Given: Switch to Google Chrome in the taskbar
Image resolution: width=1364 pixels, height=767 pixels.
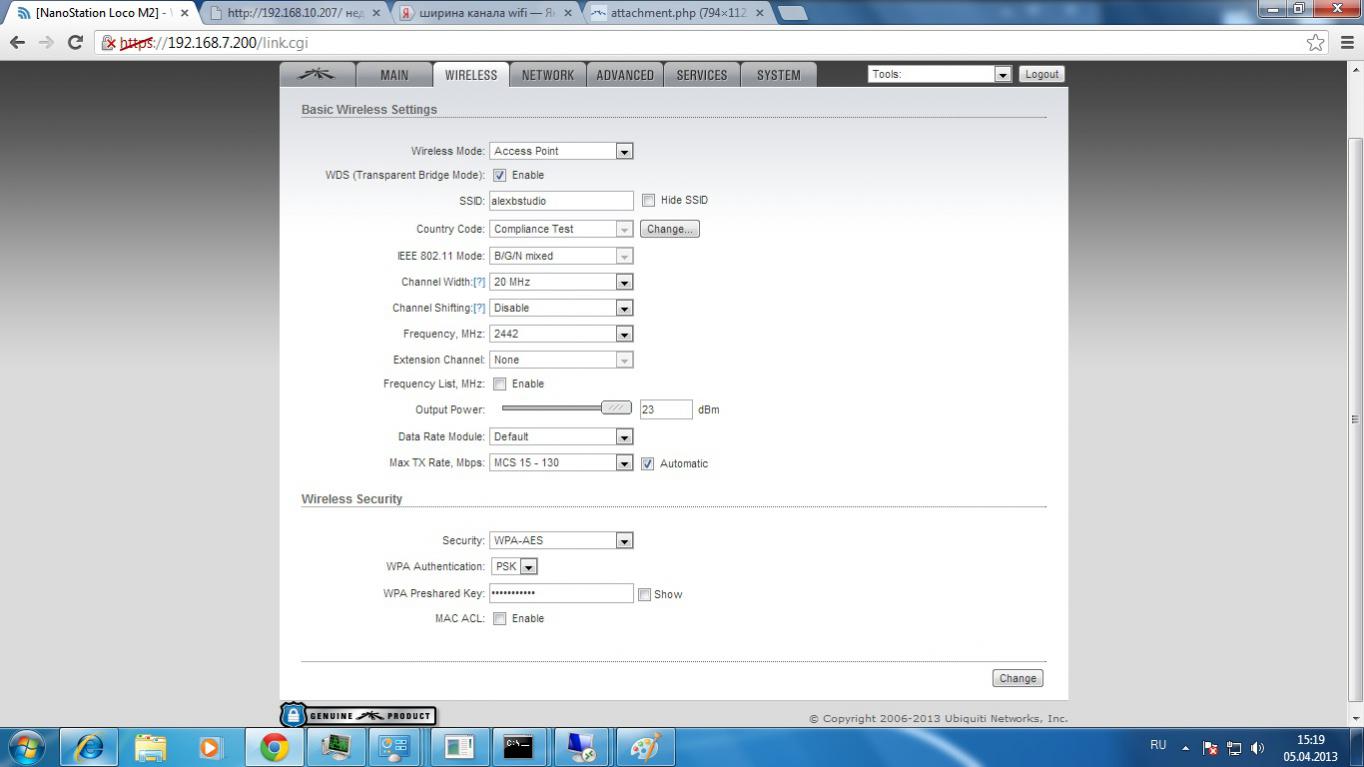Looking at the screenshot, I should pos(274,747).
